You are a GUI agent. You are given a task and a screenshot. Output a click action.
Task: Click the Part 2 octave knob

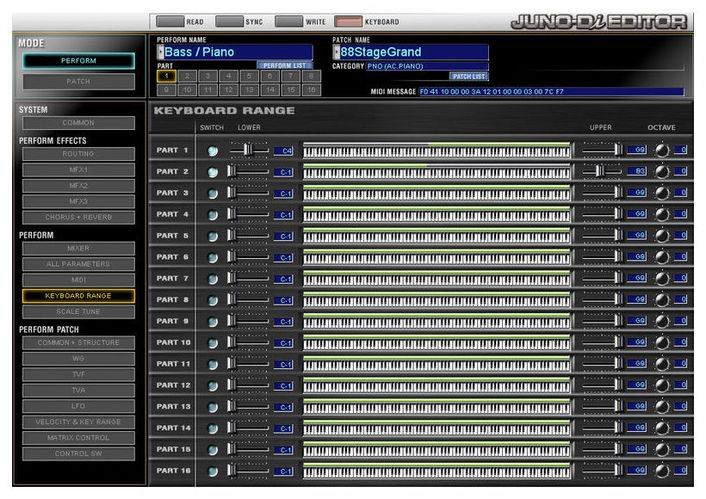(662, 171)
